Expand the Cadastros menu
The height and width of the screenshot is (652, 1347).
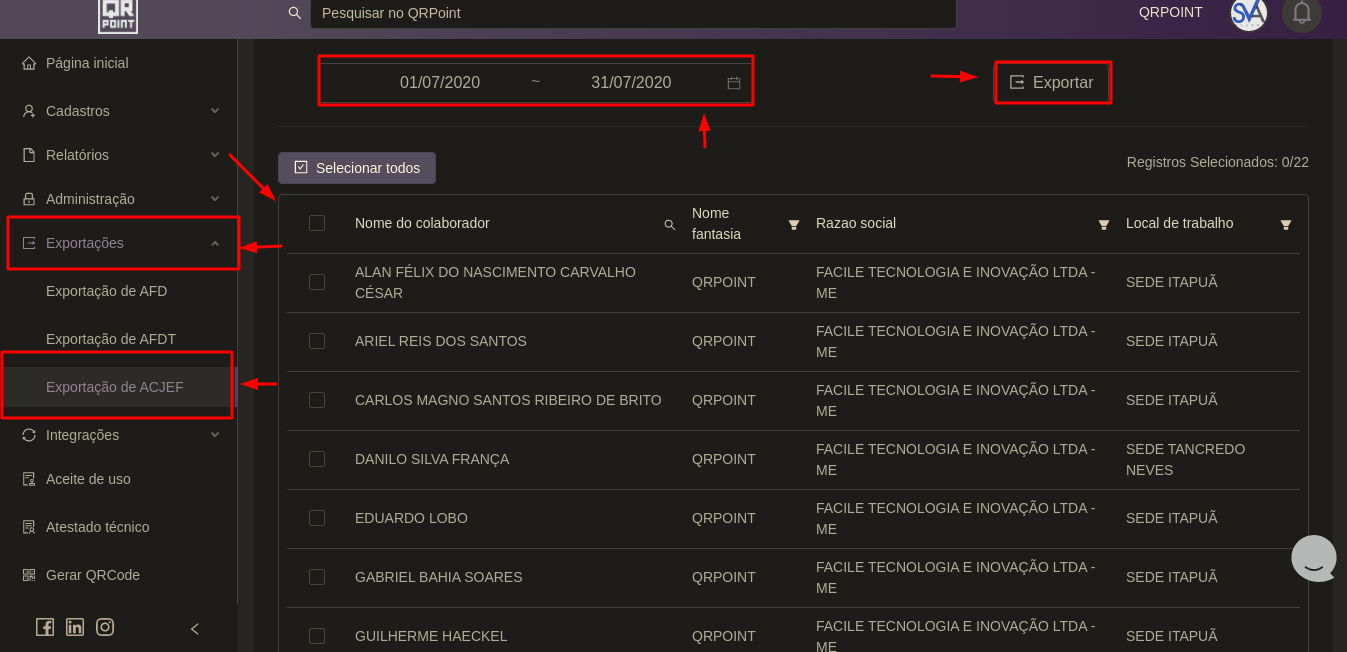pos(120,111)
